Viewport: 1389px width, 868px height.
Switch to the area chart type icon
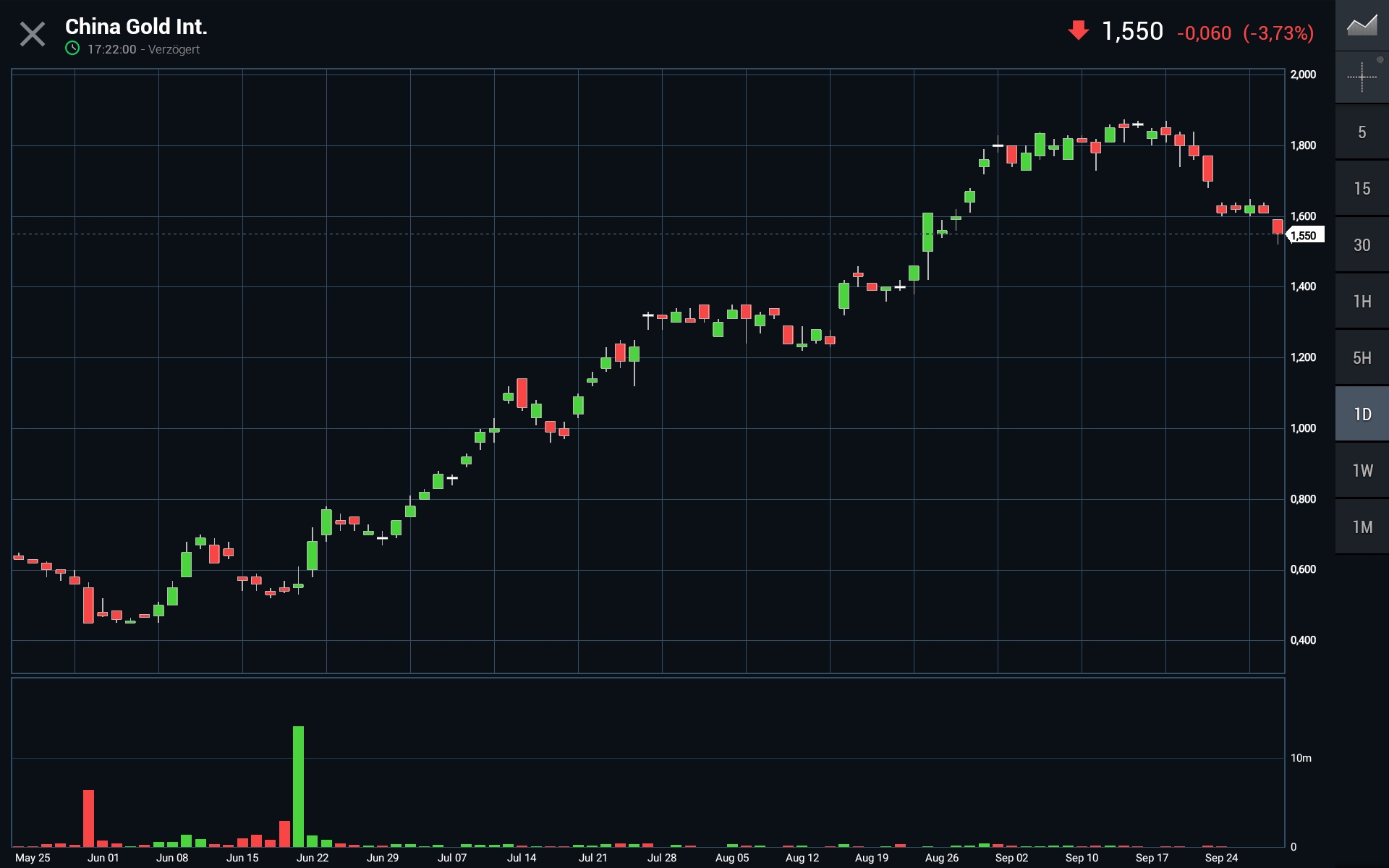point(1362,26)
